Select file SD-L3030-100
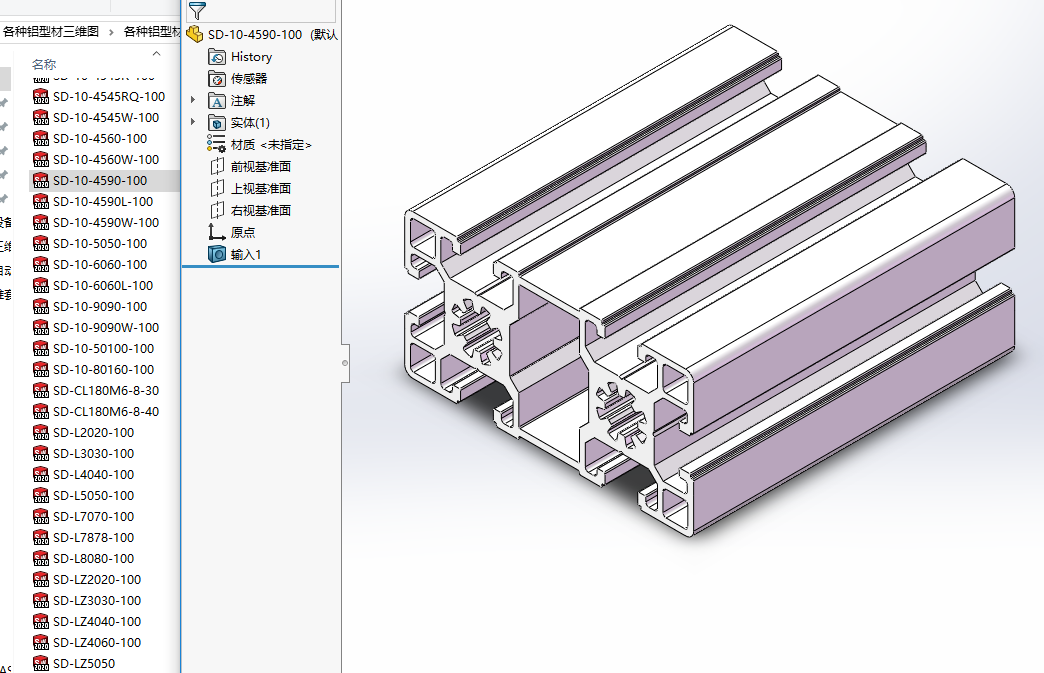Screen dimensions: 1044x673 pos(93,454)
